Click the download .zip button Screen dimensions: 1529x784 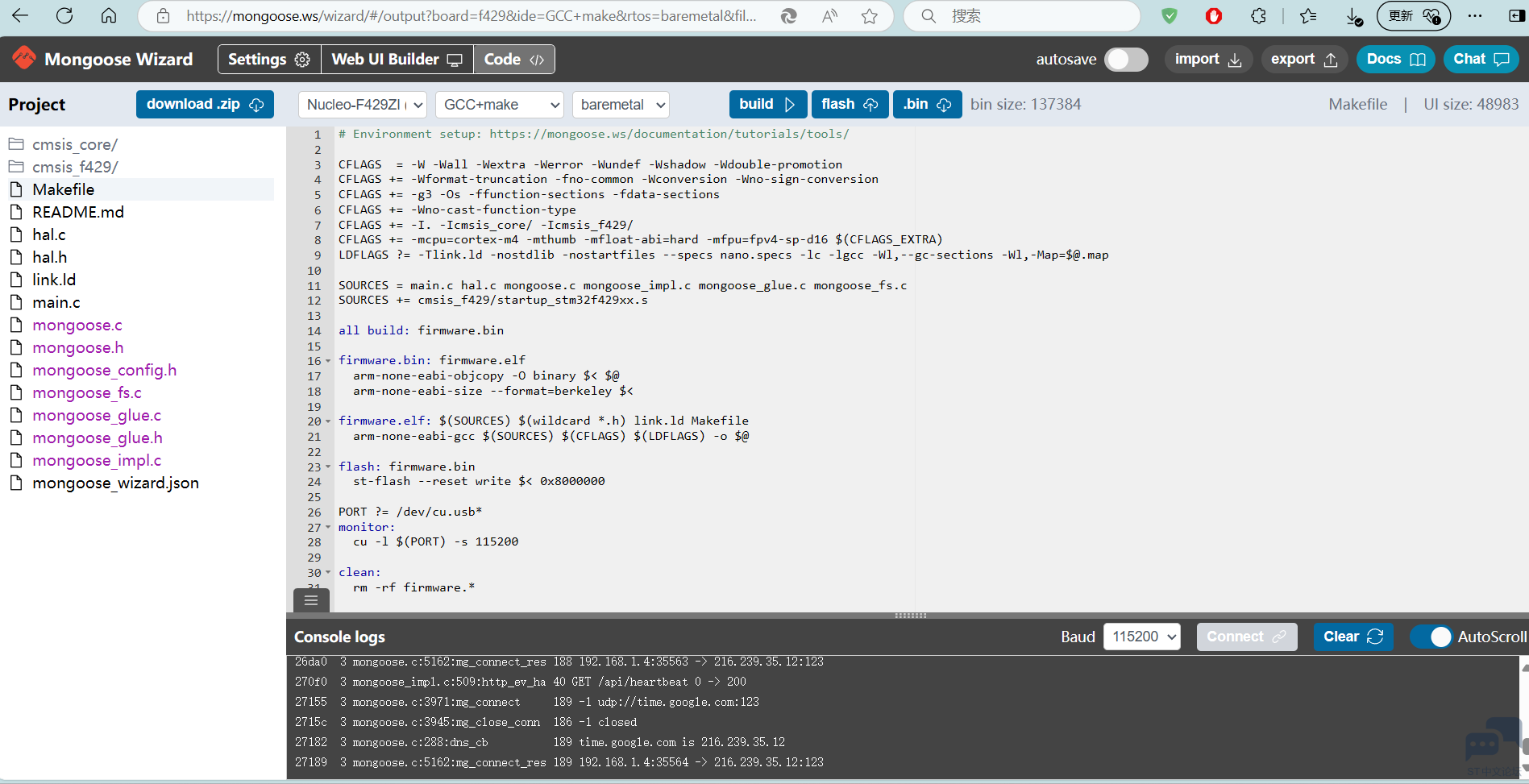(205, 104)
